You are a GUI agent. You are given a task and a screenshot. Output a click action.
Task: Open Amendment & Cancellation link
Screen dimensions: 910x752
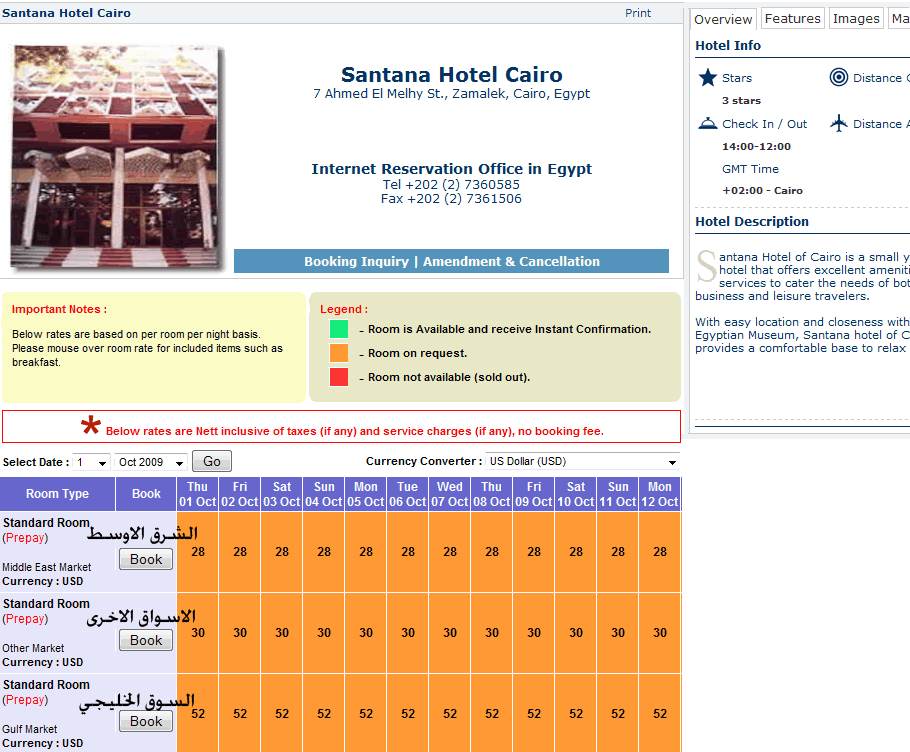(511, 262)
